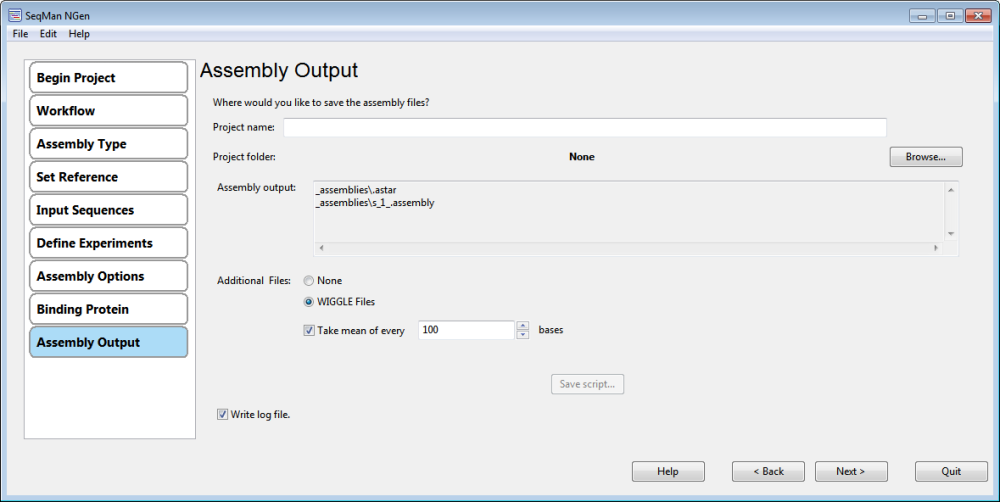Toggle the Write log file checkbox
This screenshot has height=502, width=1000.
(222, 415)
